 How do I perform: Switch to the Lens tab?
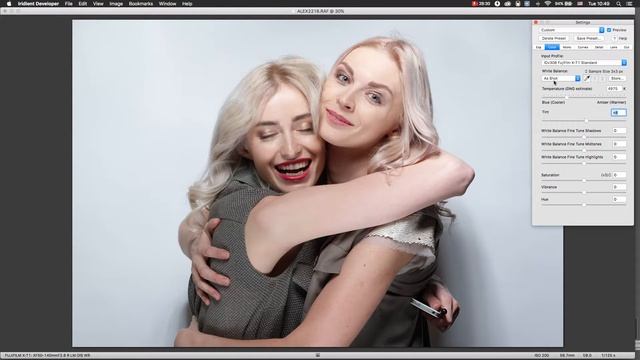point(613,47)
